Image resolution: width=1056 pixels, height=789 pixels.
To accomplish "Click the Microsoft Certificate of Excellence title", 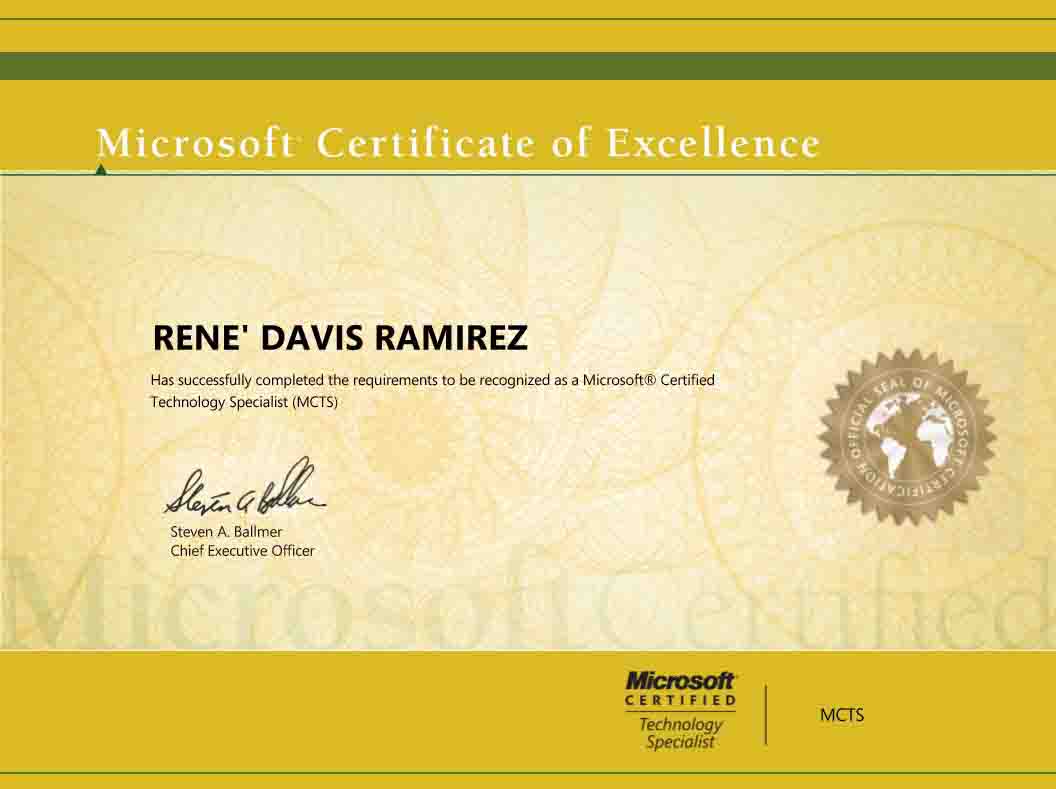I will (x=458, y=143).
